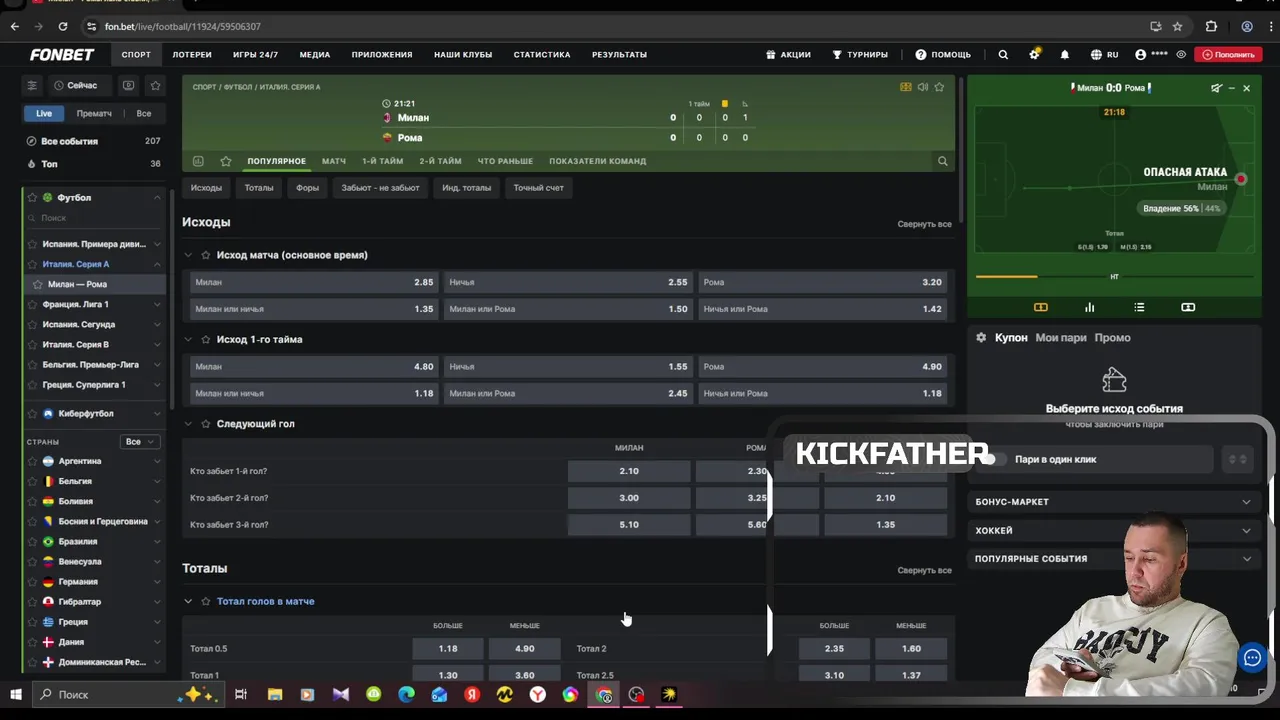
Task: Switch to 1-Й ТАЙМ markets tab
Action: (383, 161)
